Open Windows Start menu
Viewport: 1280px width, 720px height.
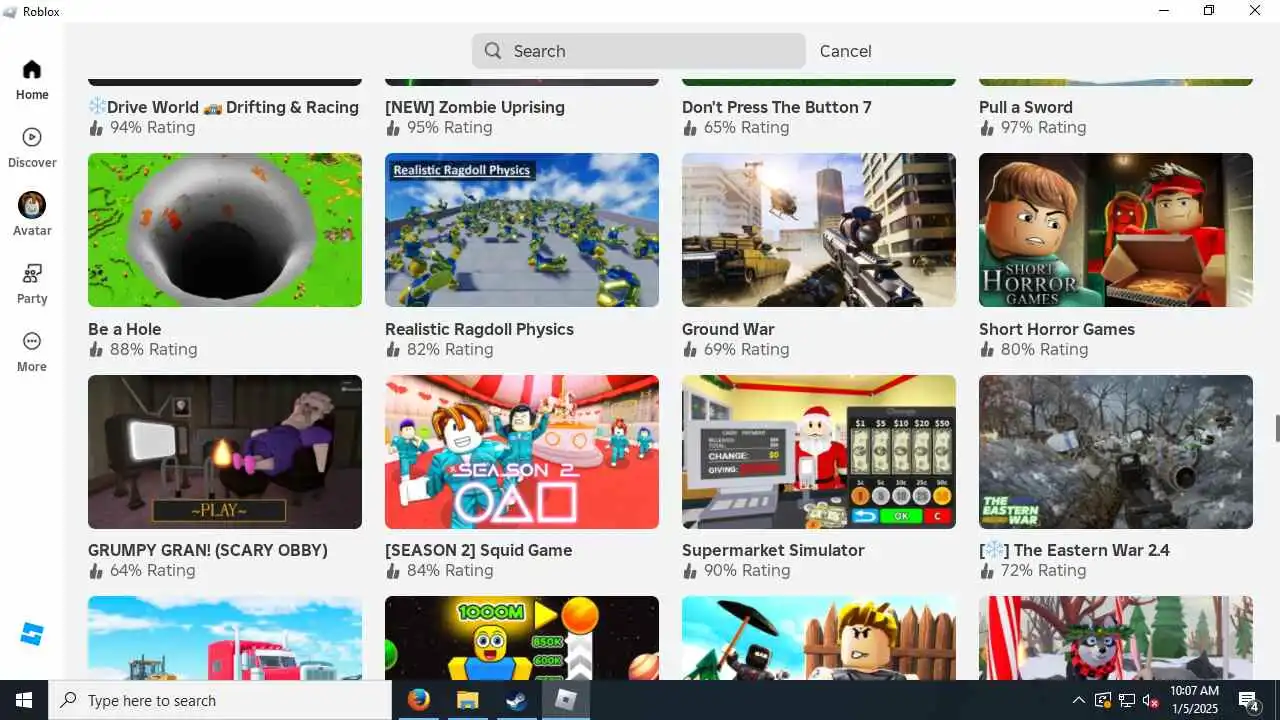(x=24, y=700)
